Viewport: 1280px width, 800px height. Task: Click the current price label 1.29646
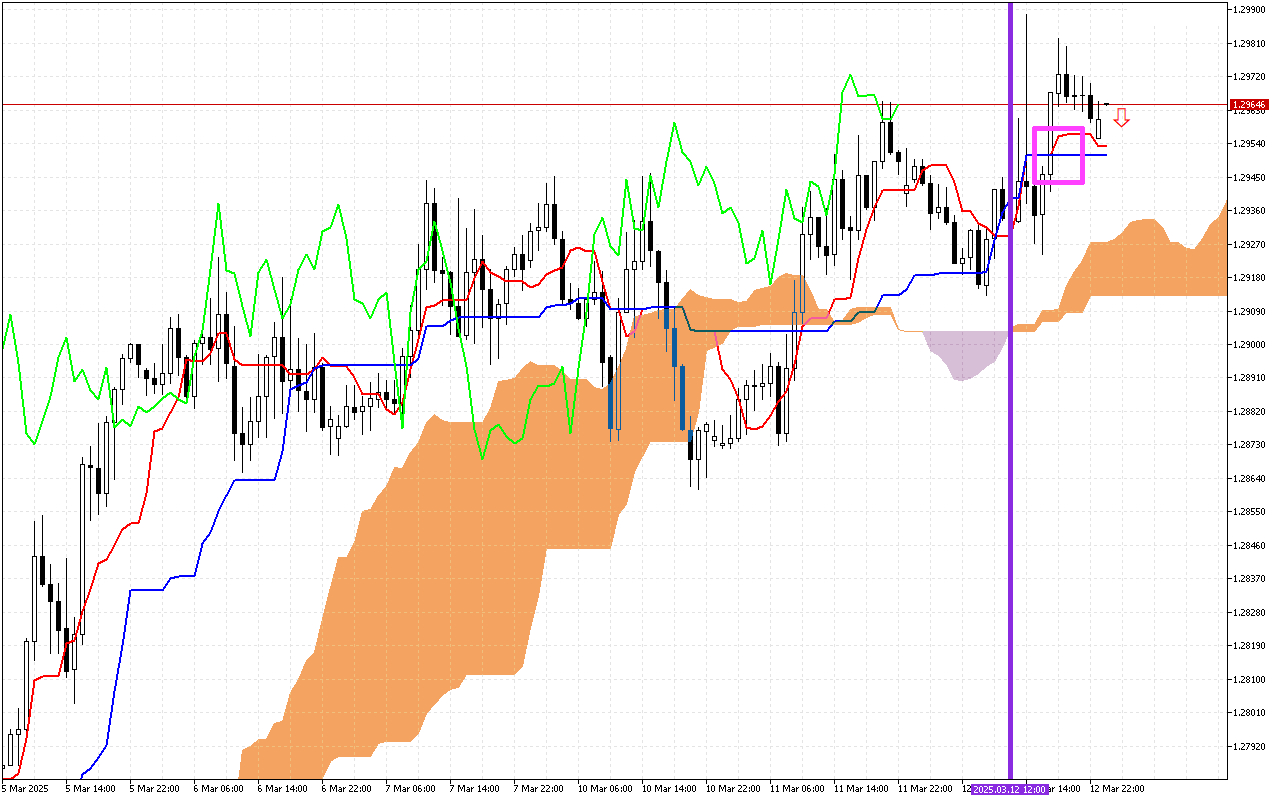[x=1250, y=104]
